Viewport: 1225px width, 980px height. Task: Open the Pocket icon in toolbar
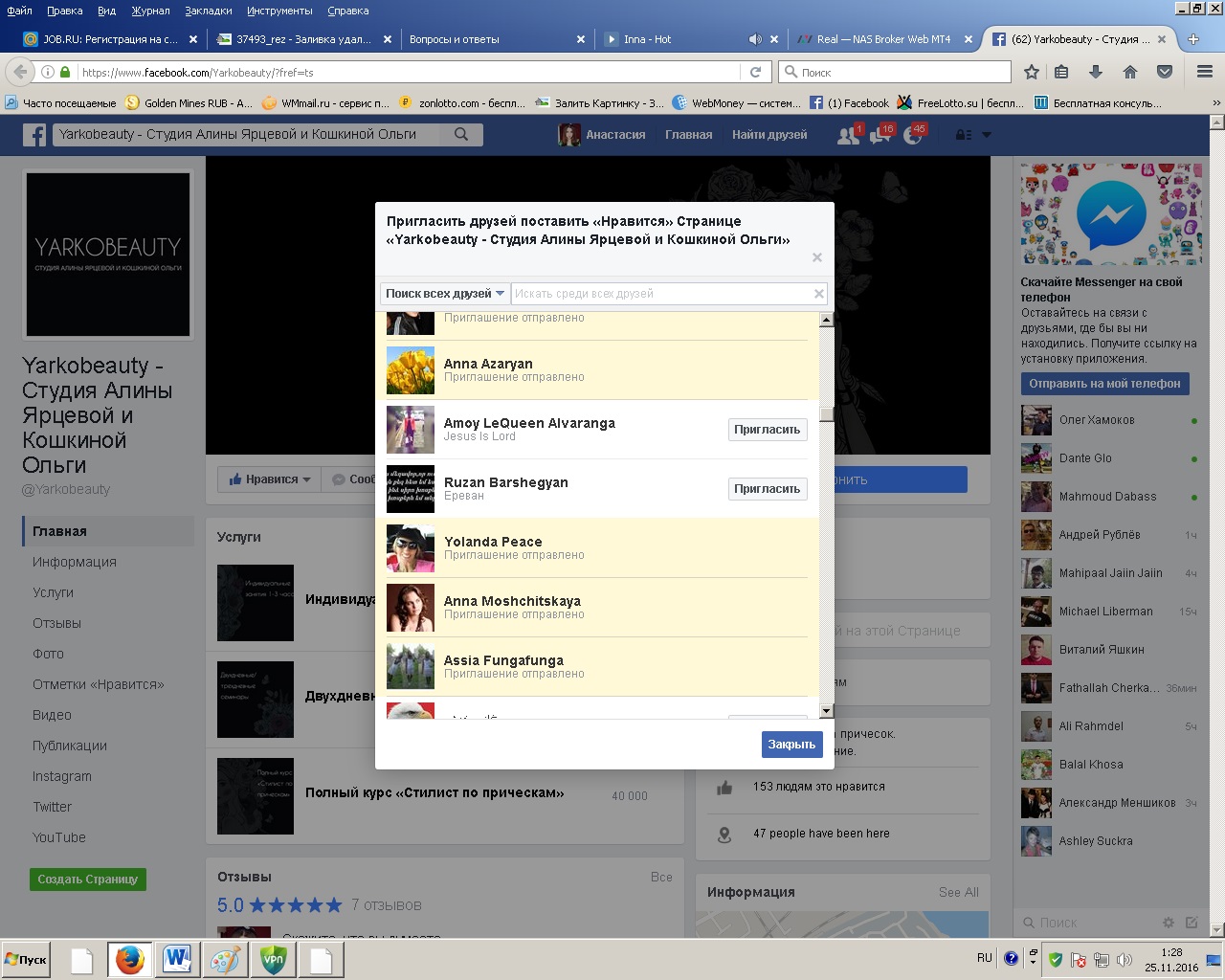point(1165,72)
